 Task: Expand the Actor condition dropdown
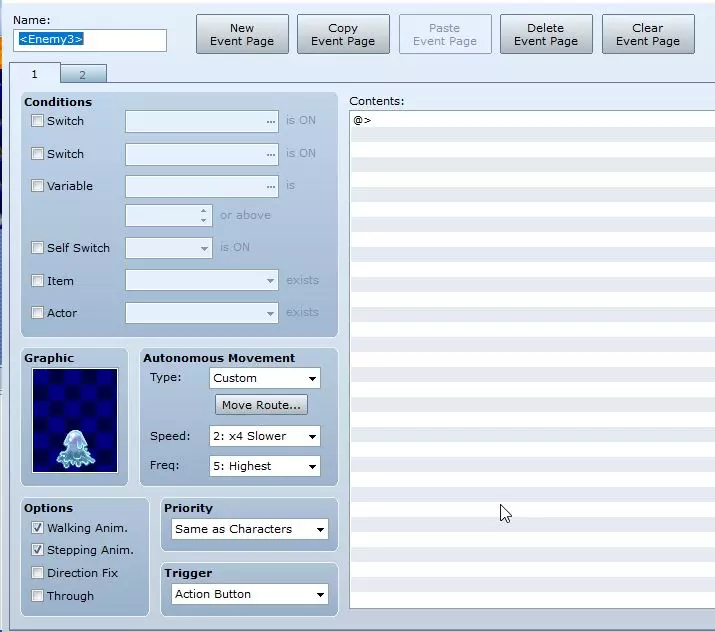202,313
